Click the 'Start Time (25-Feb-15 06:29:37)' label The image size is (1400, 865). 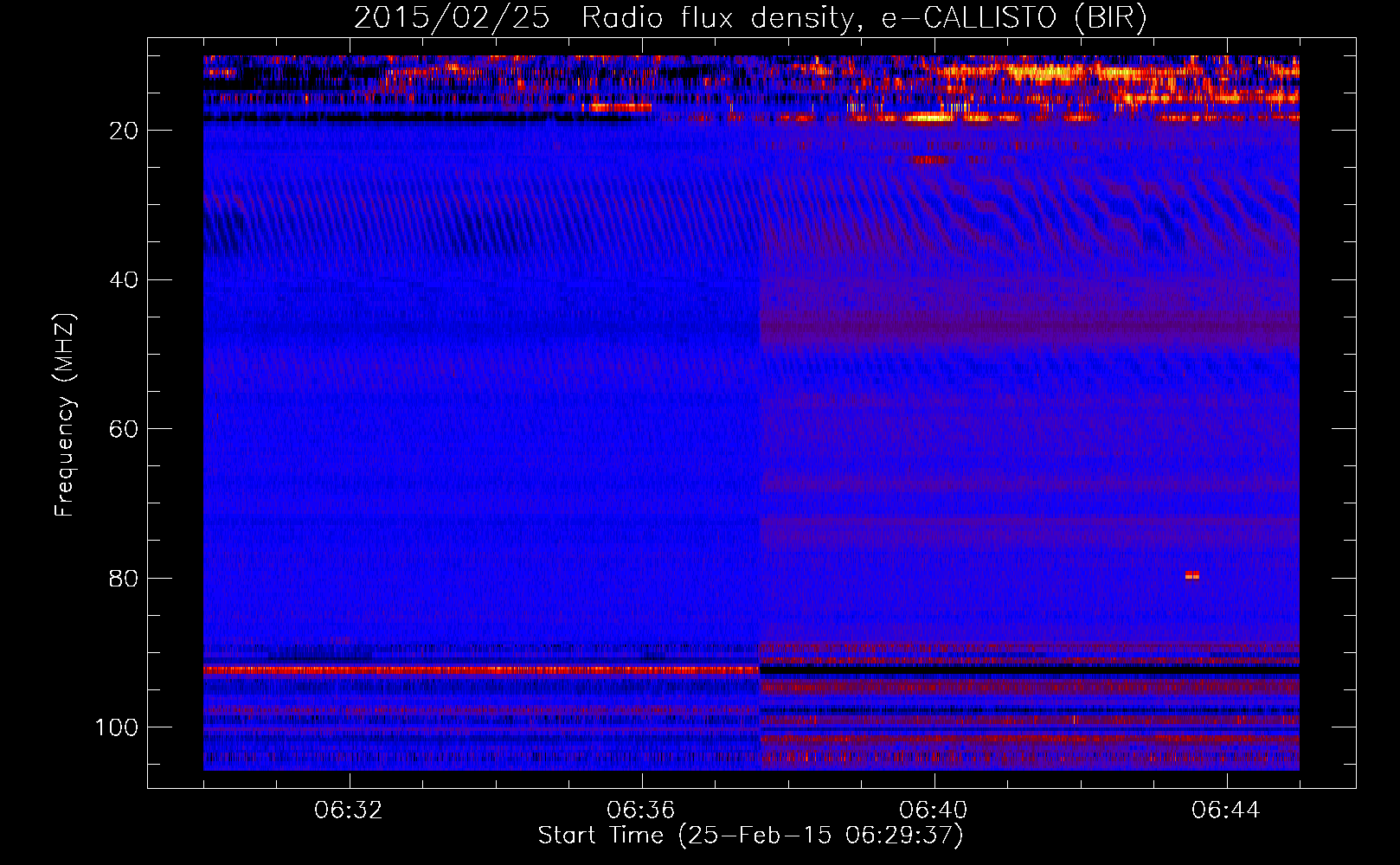coord(750,836)
